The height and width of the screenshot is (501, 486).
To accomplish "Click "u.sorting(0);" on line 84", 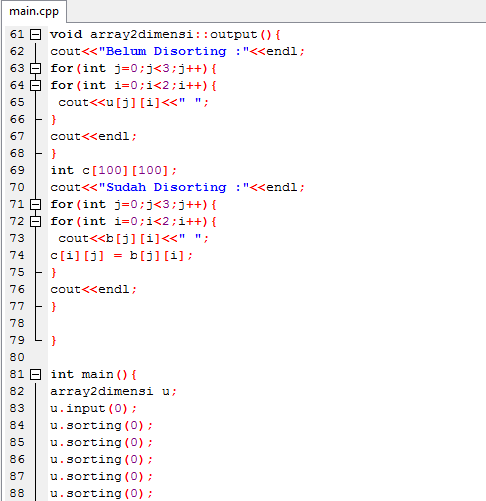I will coord(101,425).
